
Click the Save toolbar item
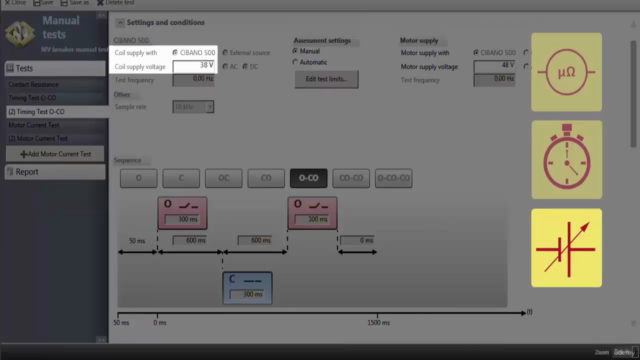point(43,3)
